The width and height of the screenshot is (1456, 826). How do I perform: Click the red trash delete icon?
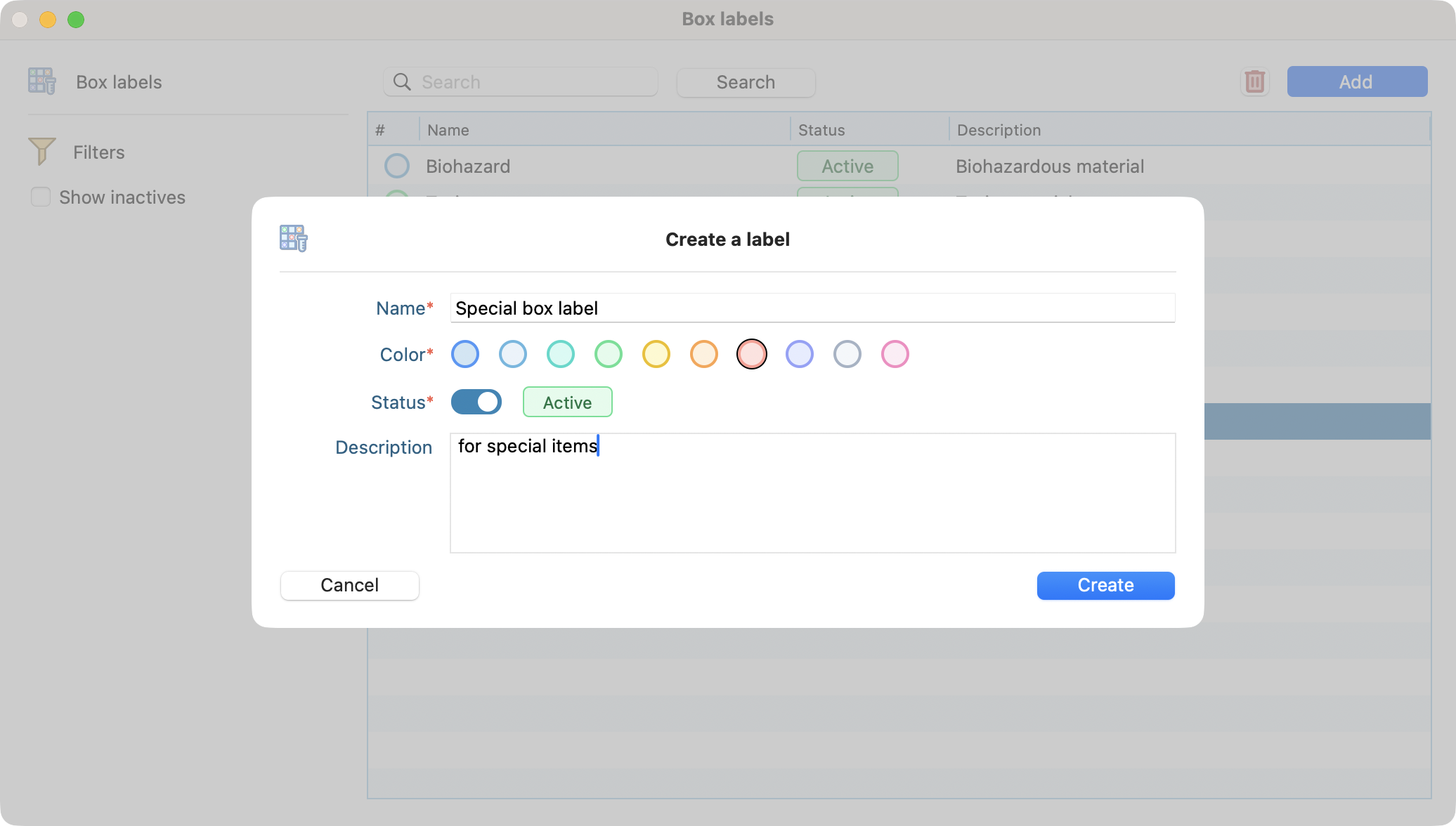coord(1254,82)
